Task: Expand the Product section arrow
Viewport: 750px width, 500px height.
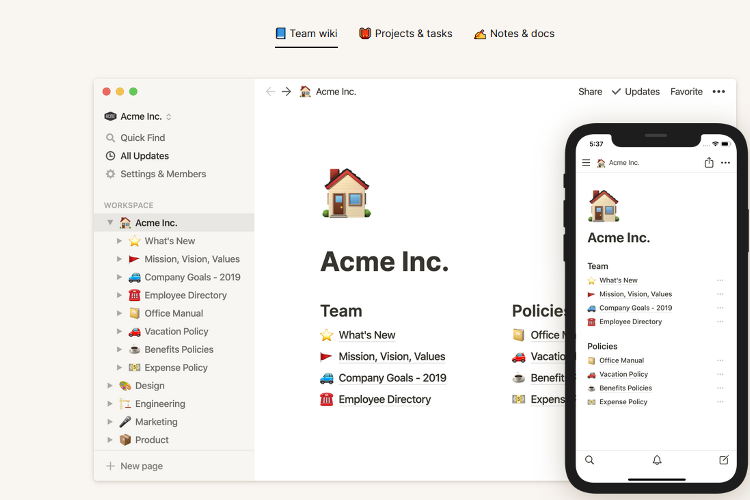Action: coord(110,440)
